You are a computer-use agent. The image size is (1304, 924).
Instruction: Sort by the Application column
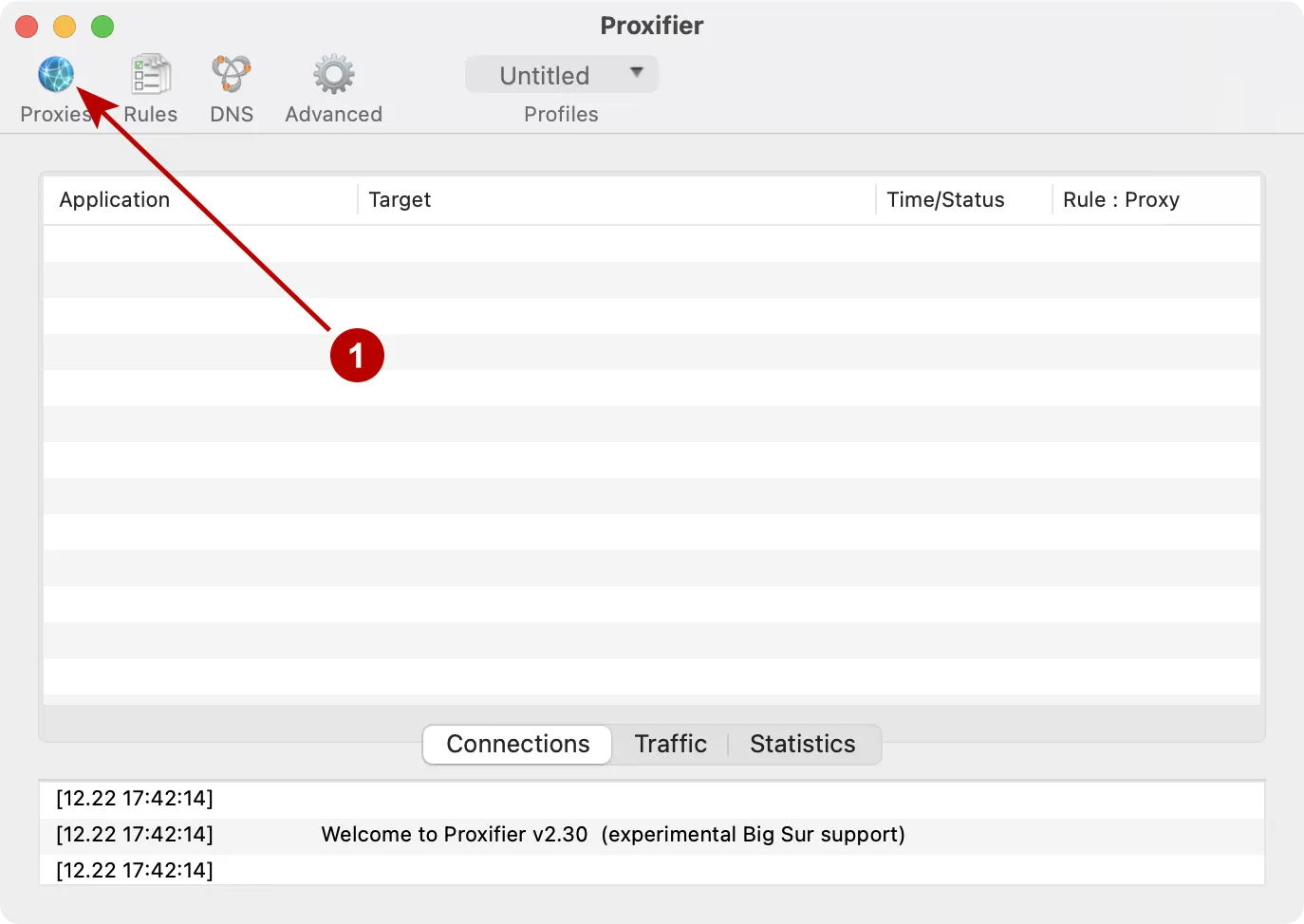click(x=114, y=199)
